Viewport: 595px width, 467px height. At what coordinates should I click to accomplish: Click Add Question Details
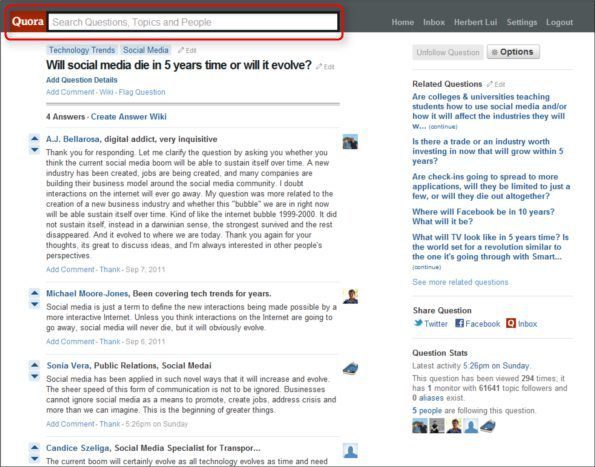(82, 80)
